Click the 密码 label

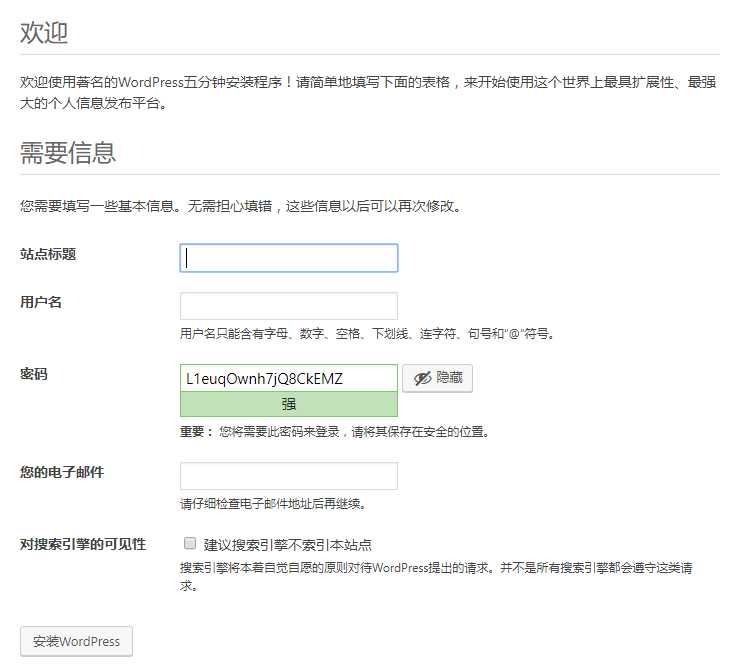[34, 374]
